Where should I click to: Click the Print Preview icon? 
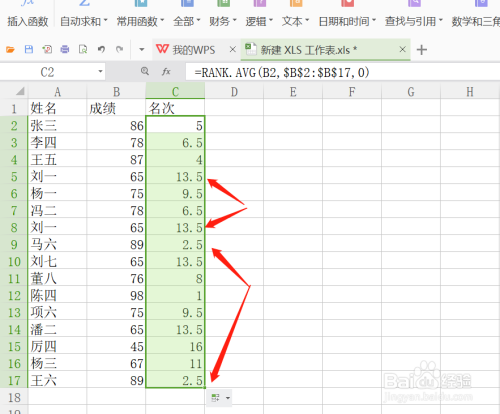(x=83, y=50)
